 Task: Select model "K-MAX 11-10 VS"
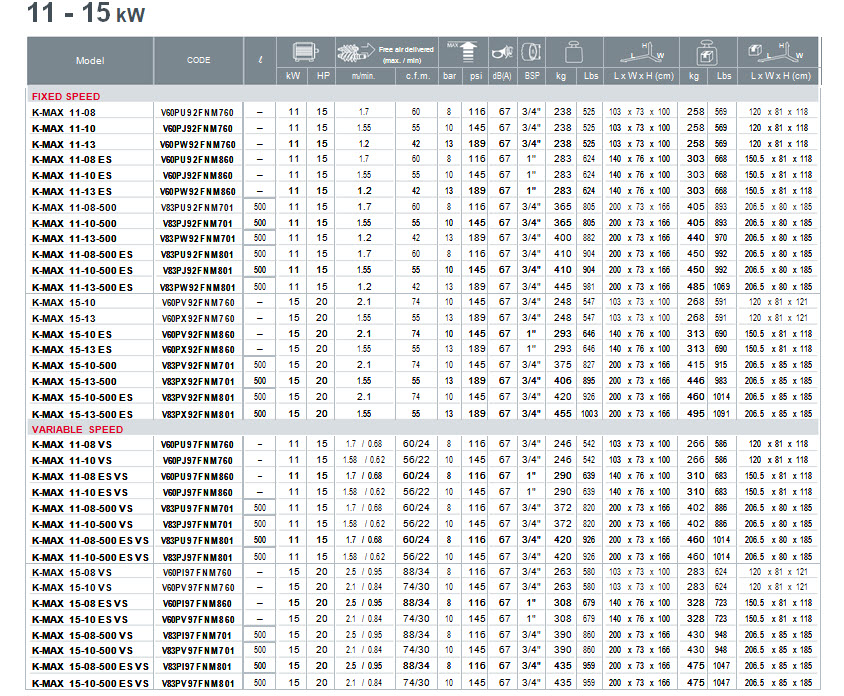tap(72, 461)
